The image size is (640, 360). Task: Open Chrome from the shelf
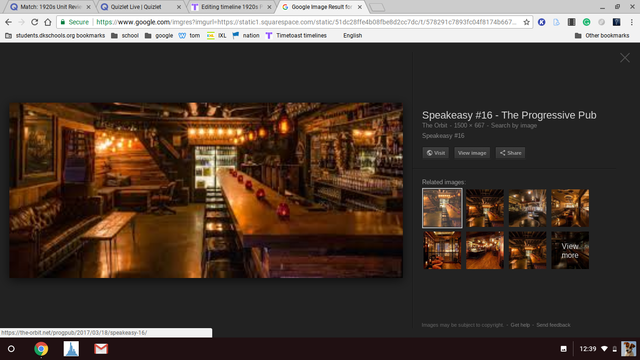pos(41,349)
